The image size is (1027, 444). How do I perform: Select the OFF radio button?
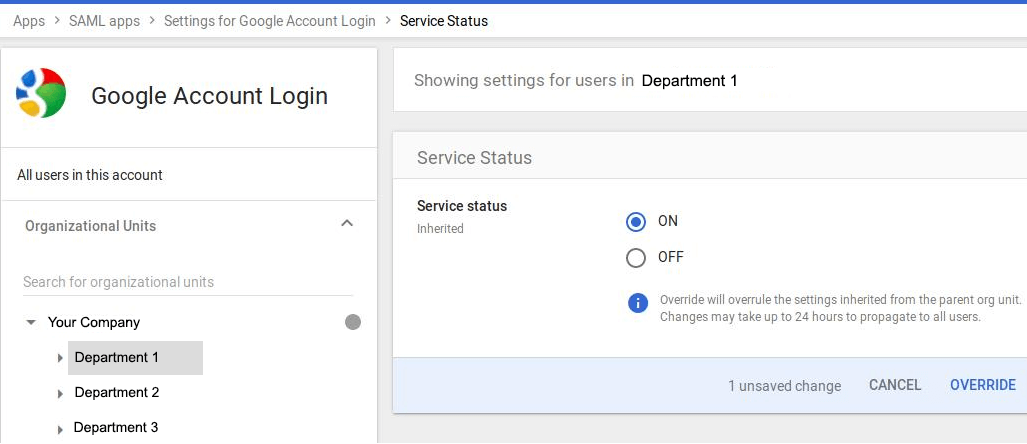point(635,258)
